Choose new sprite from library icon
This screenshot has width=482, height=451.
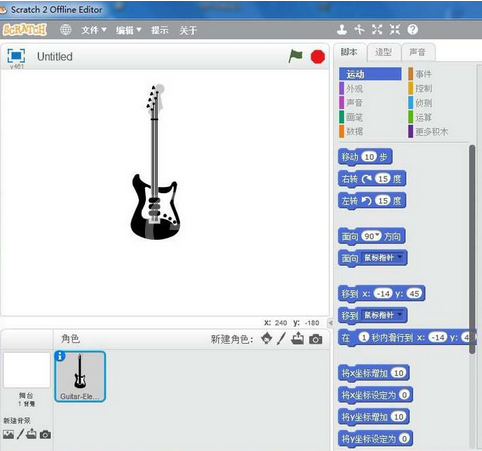(x=266, y=339)
